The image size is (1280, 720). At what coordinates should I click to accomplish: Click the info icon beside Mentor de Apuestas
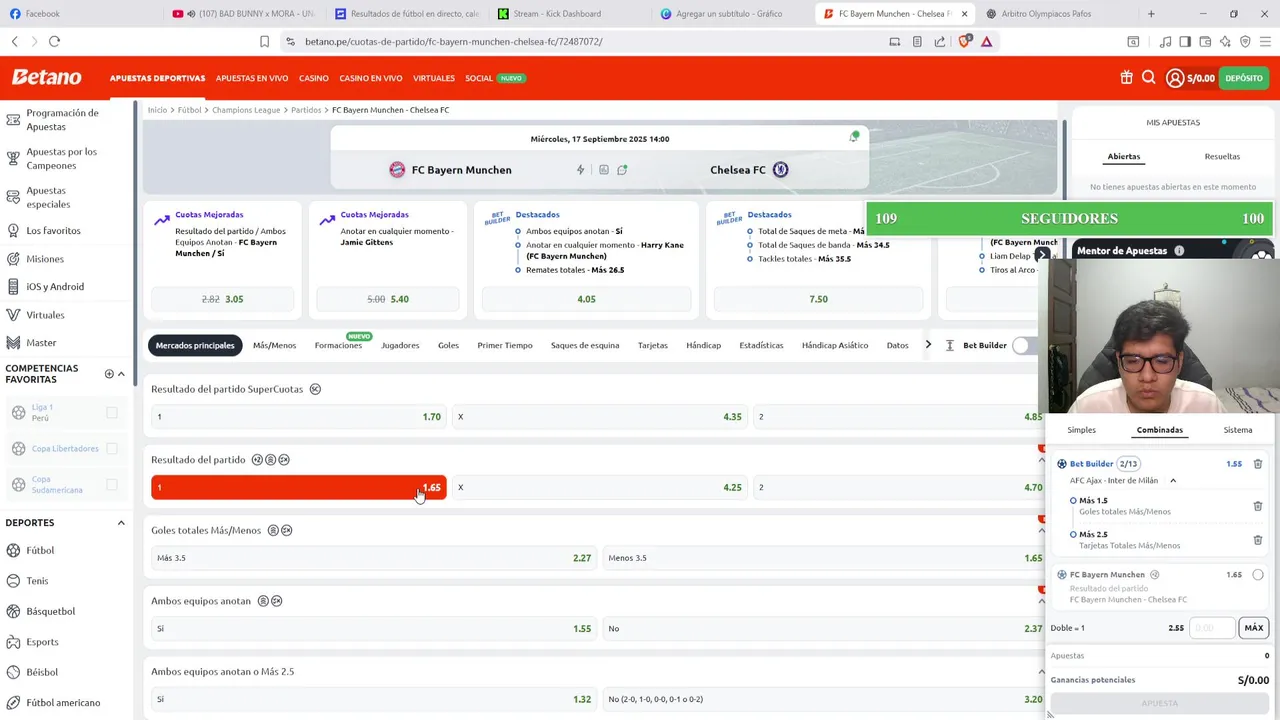coord(1179,251)
